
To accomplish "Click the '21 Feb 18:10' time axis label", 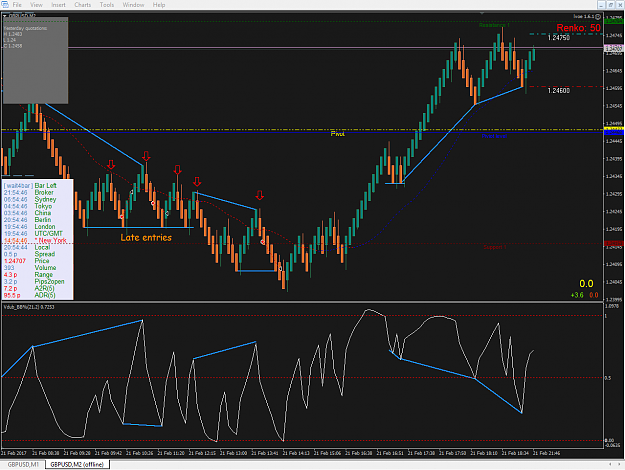I will click(484, 453).
